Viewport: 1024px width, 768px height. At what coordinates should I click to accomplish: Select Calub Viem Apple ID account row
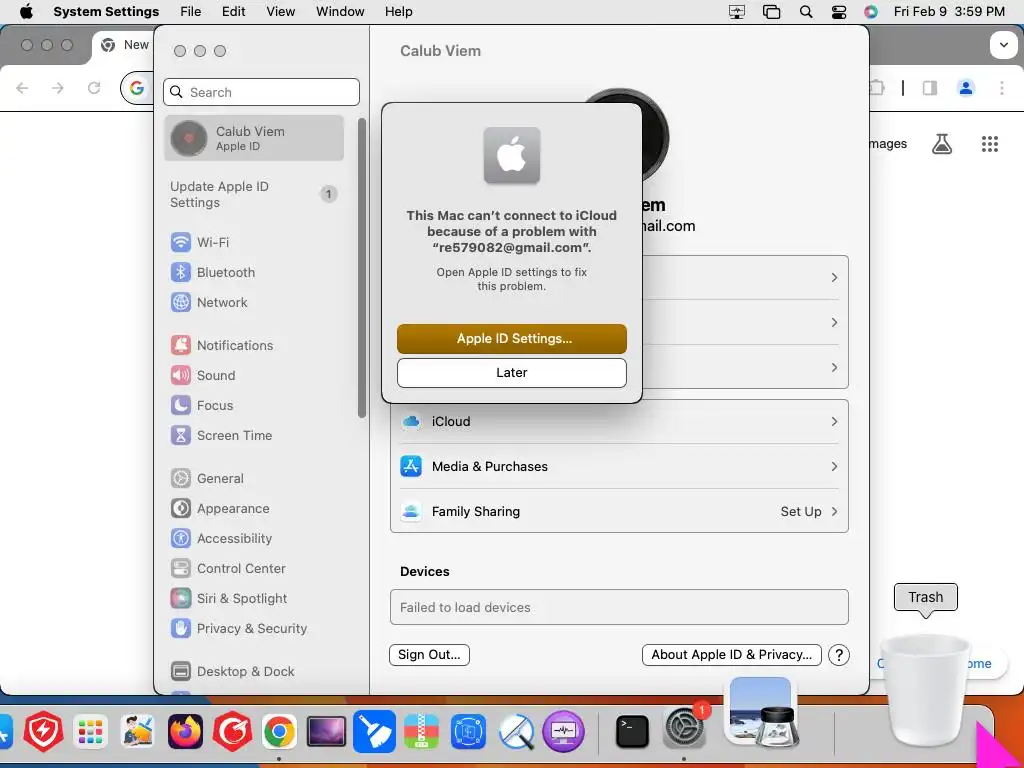254,138
